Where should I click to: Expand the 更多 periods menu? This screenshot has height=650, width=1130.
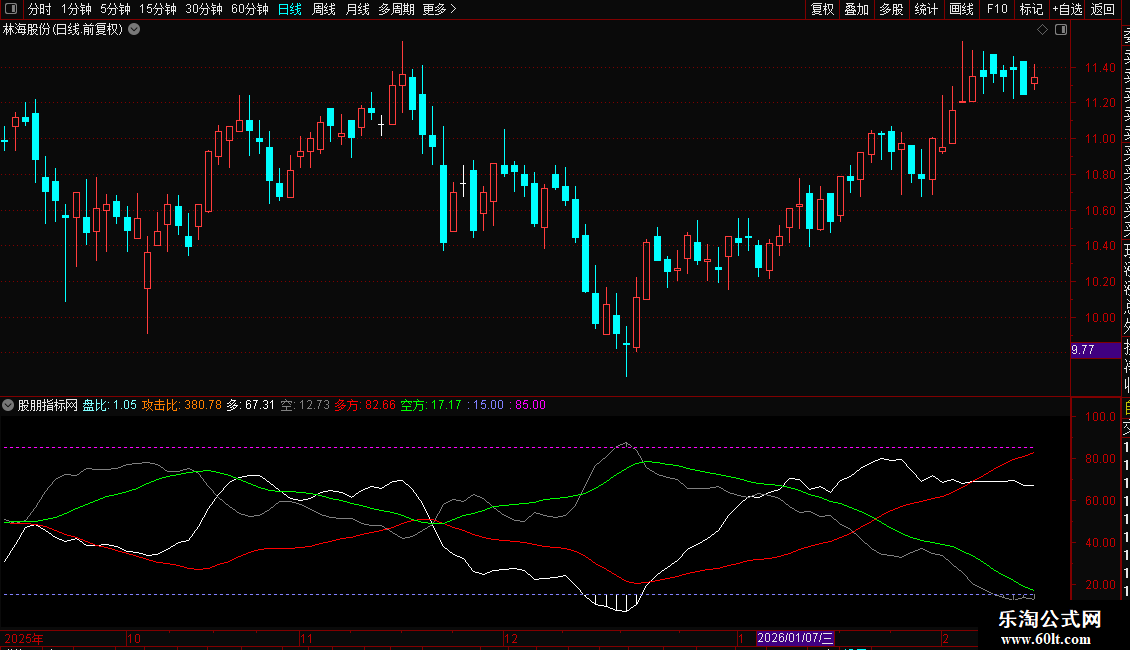[x=440, y=9]
